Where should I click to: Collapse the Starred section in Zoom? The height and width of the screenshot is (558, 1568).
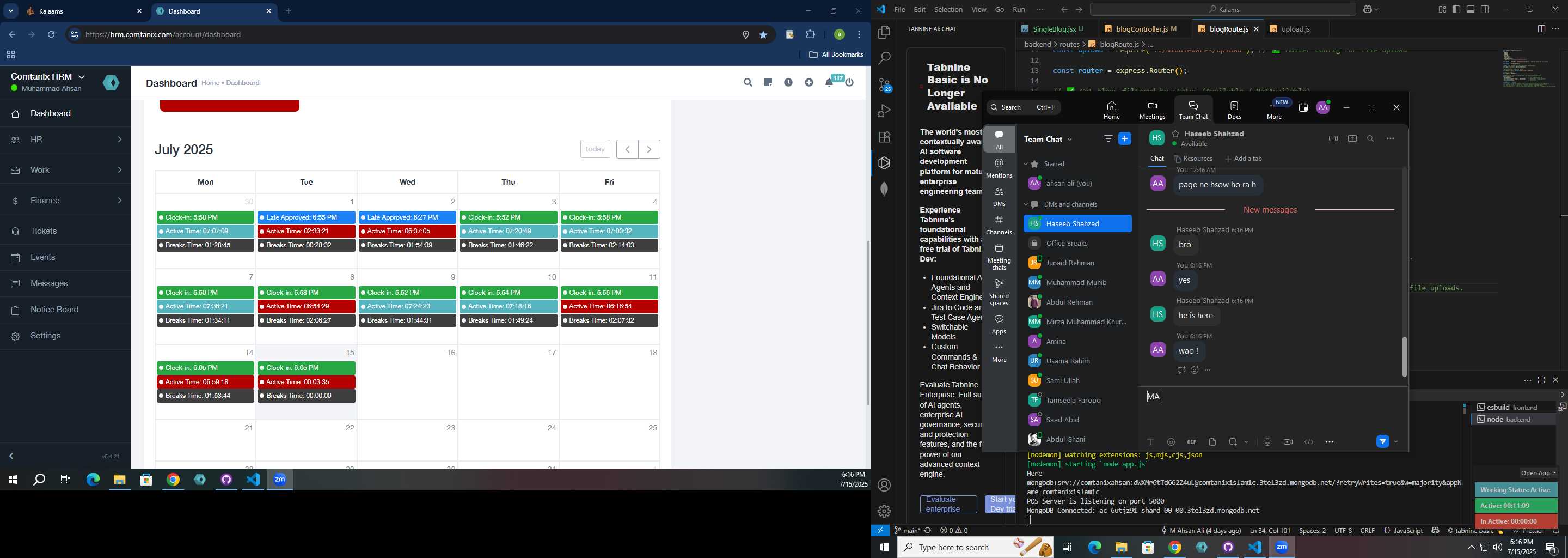1026,165
